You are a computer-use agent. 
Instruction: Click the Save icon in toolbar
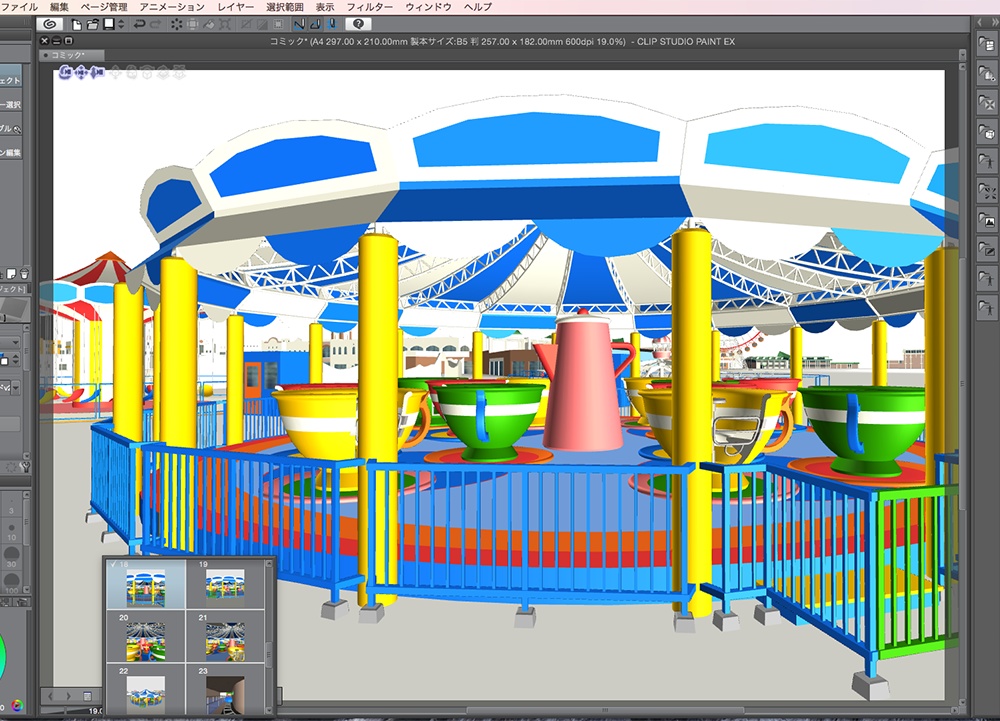tap(107, 23)
